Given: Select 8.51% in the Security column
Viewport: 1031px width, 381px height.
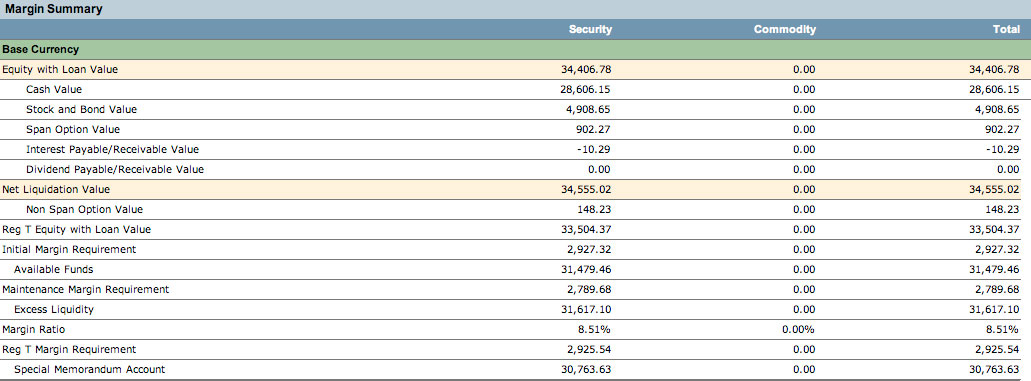Looking at the screenshot, I should click(x=595, y=330).
